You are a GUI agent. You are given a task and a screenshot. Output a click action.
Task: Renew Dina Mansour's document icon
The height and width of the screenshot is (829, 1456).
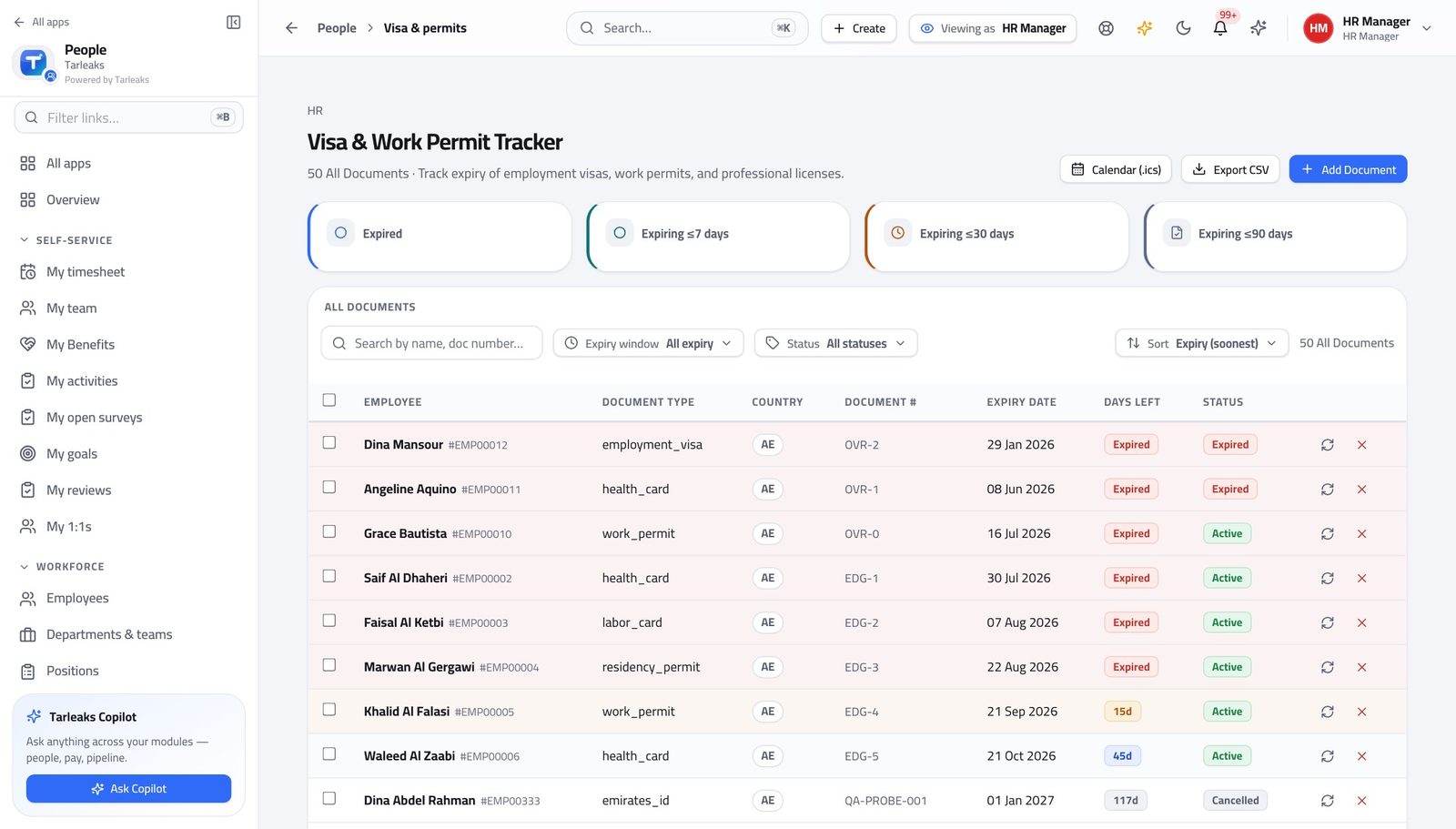[x=1328, y=445]
